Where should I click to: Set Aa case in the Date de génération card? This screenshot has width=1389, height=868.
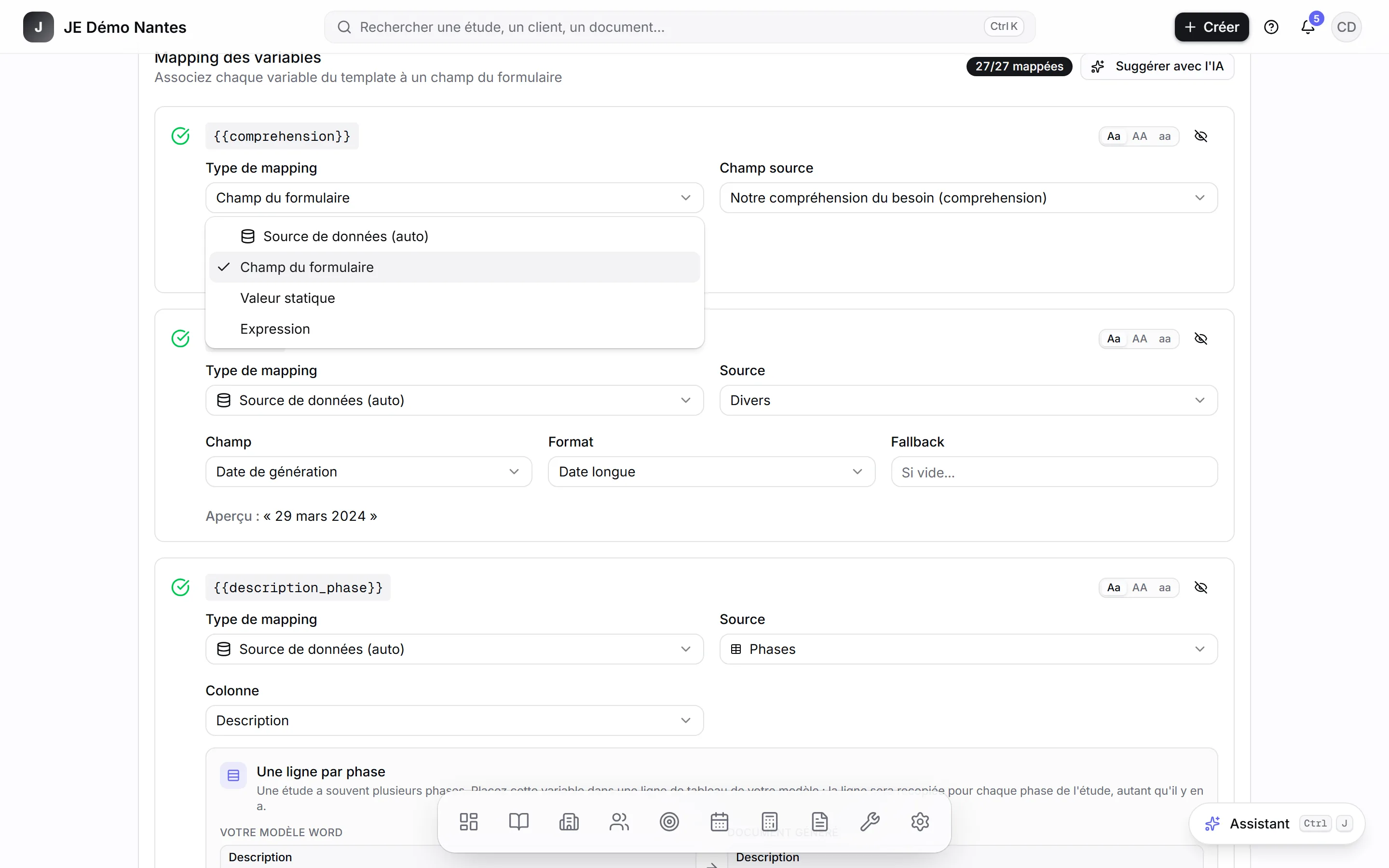(1114, 339)
